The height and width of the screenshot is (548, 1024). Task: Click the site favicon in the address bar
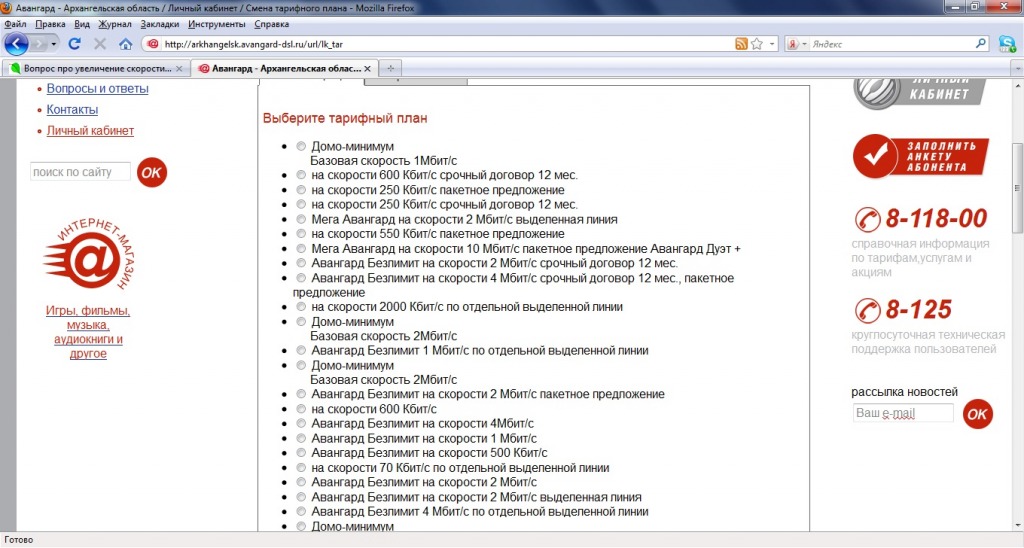[153, 44]
